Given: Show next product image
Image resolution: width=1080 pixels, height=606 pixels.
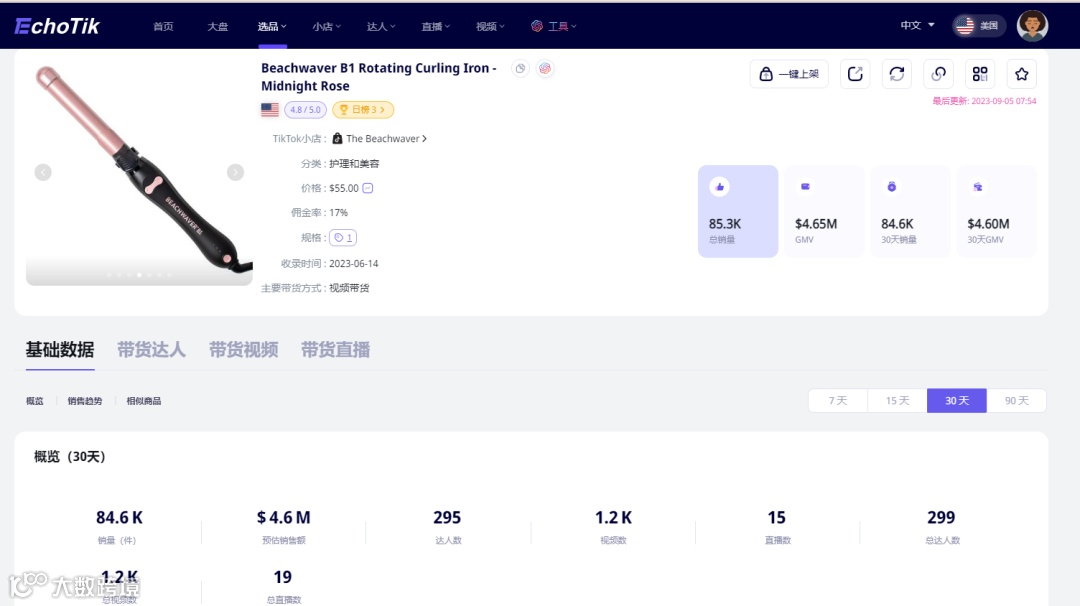Looking at the screenshot, I should tap(236, 172).
